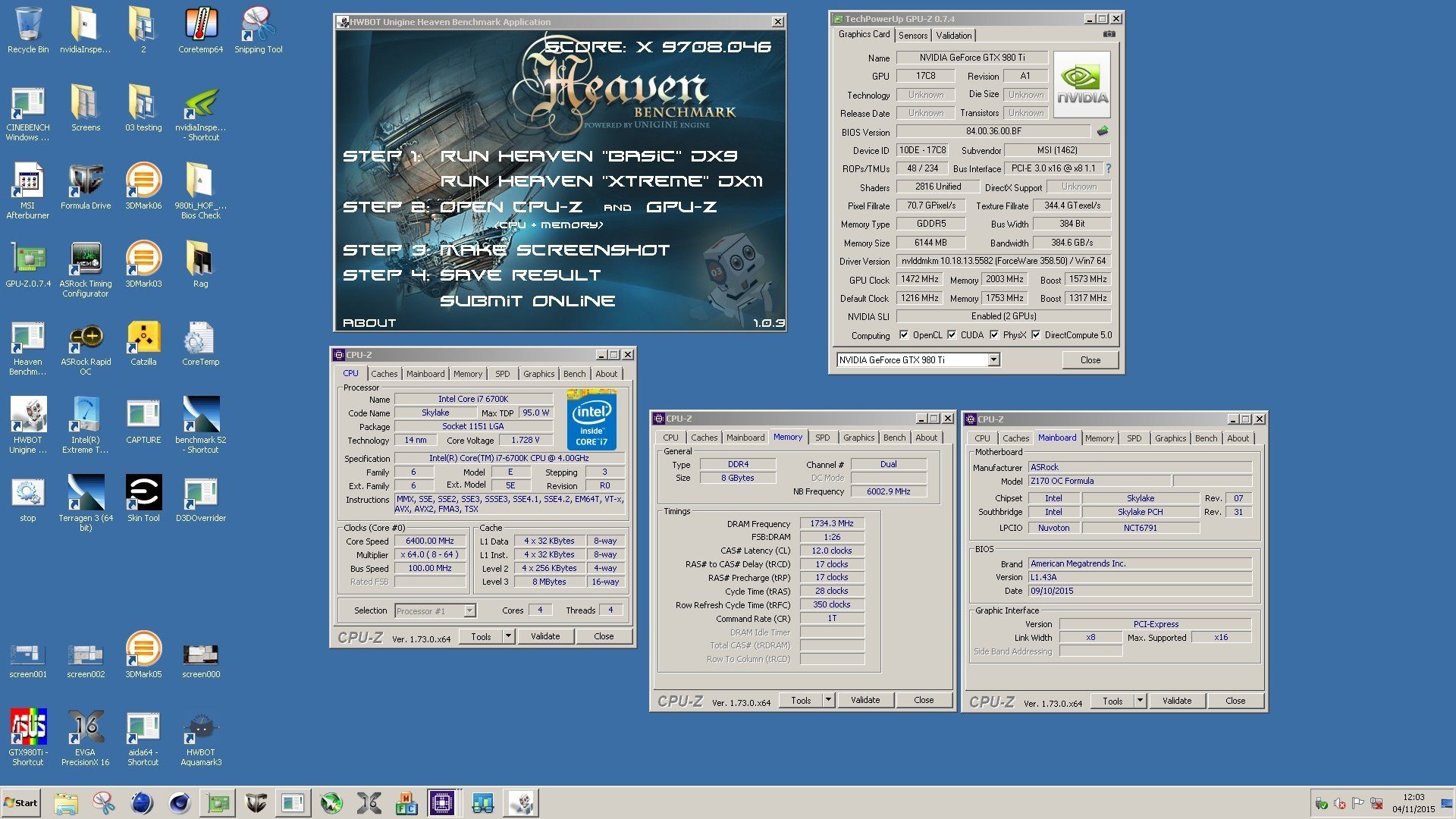Expand Tools arrow in CPU-Z CPU window
Image resolution: width=1456 pixels, height=819 pixels.
click(508, 636)
